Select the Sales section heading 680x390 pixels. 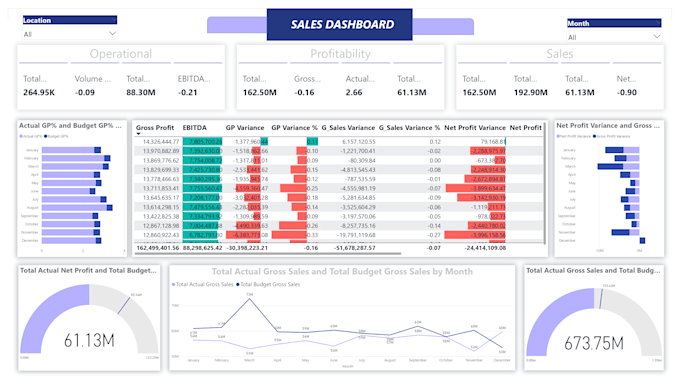559,54
